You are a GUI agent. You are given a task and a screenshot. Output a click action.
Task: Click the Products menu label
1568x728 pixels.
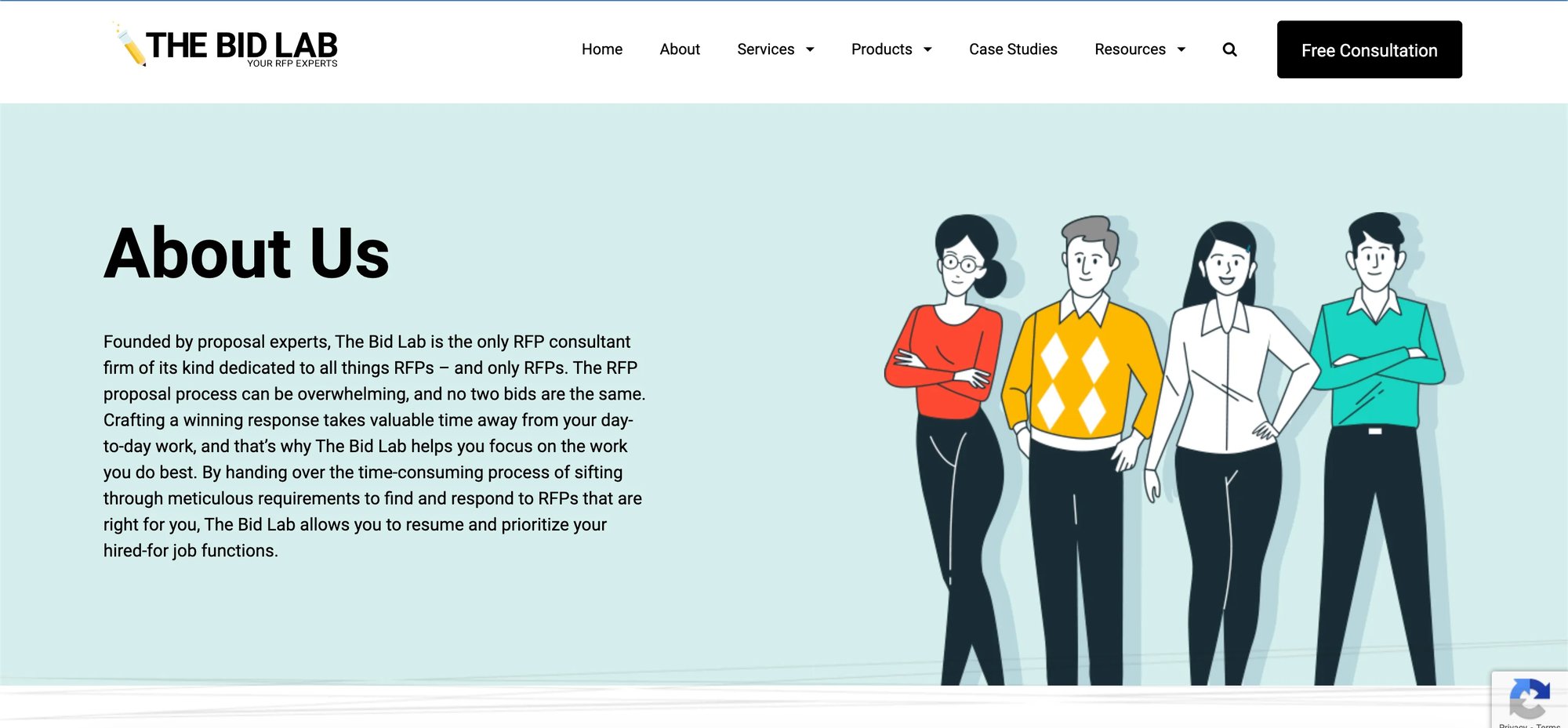click(x=881, y=49)
